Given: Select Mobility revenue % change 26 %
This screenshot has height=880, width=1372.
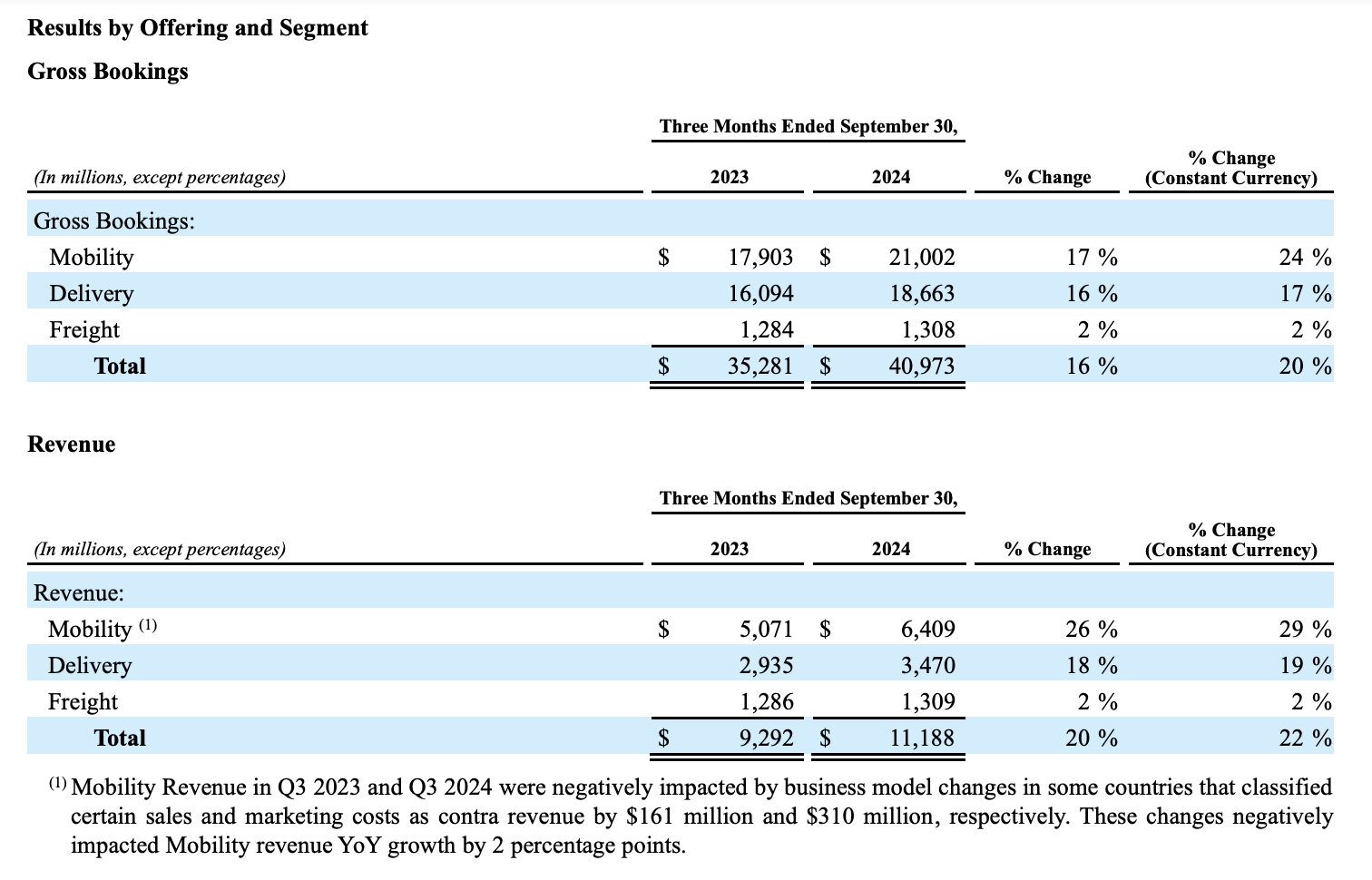Looking at the screenshot, I should (x=1091, y=630).
